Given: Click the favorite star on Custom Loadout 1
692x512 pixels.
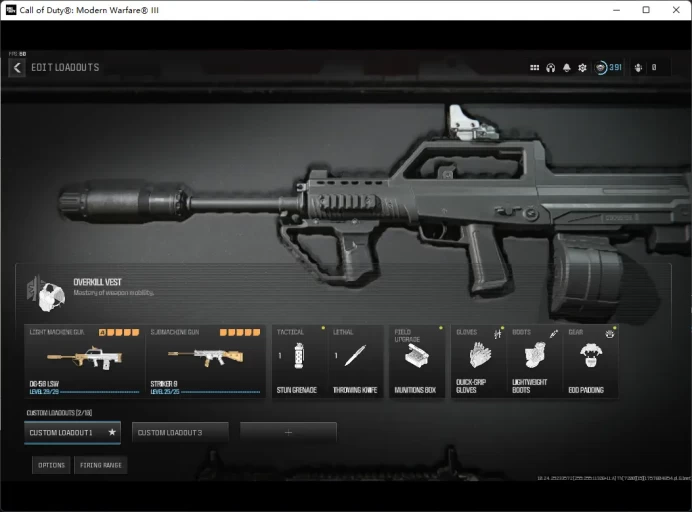Looking at the screenshot, I should 112,432.
